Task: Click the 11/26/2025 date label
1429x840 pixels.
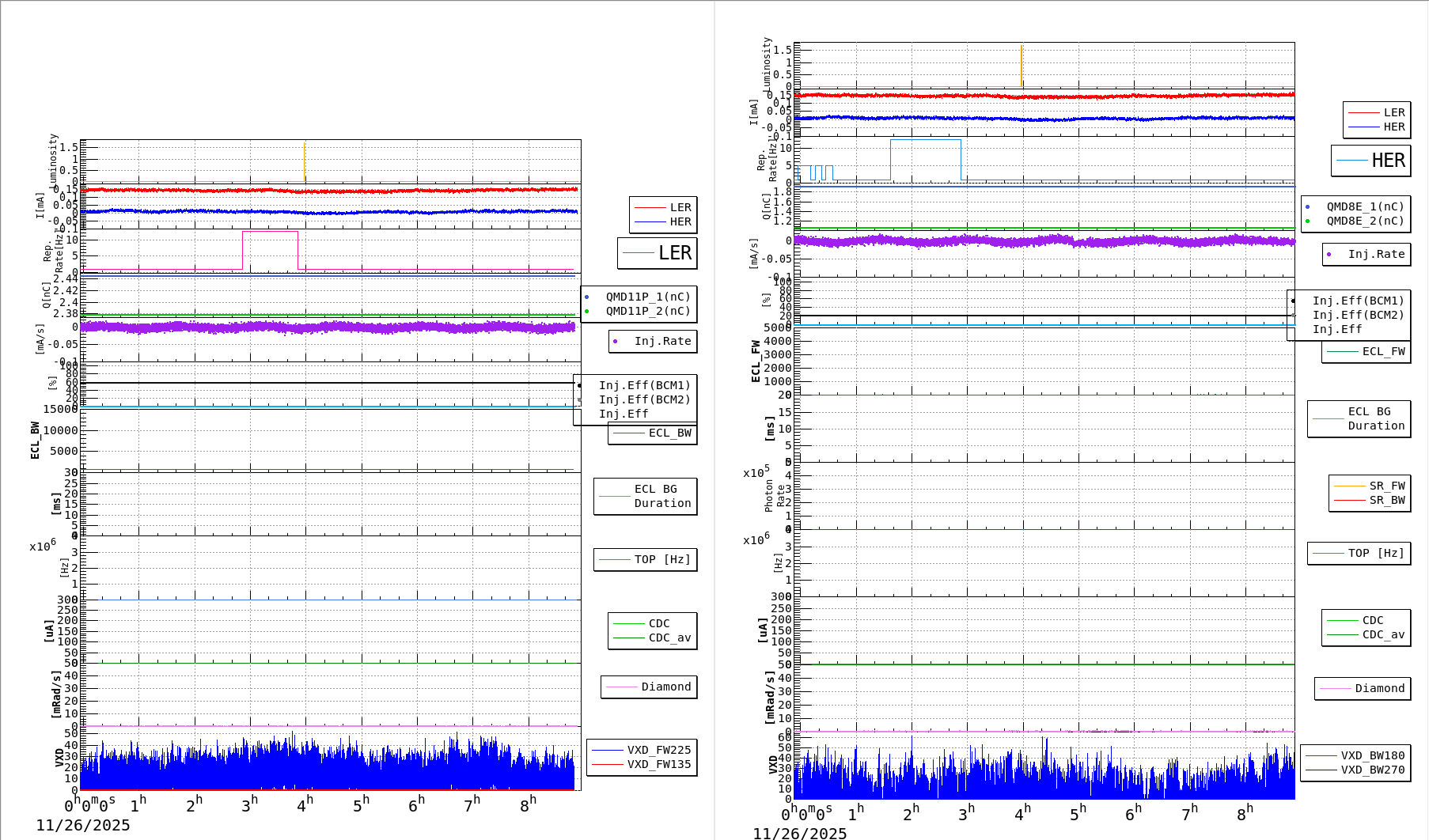Action: (85, 825)
